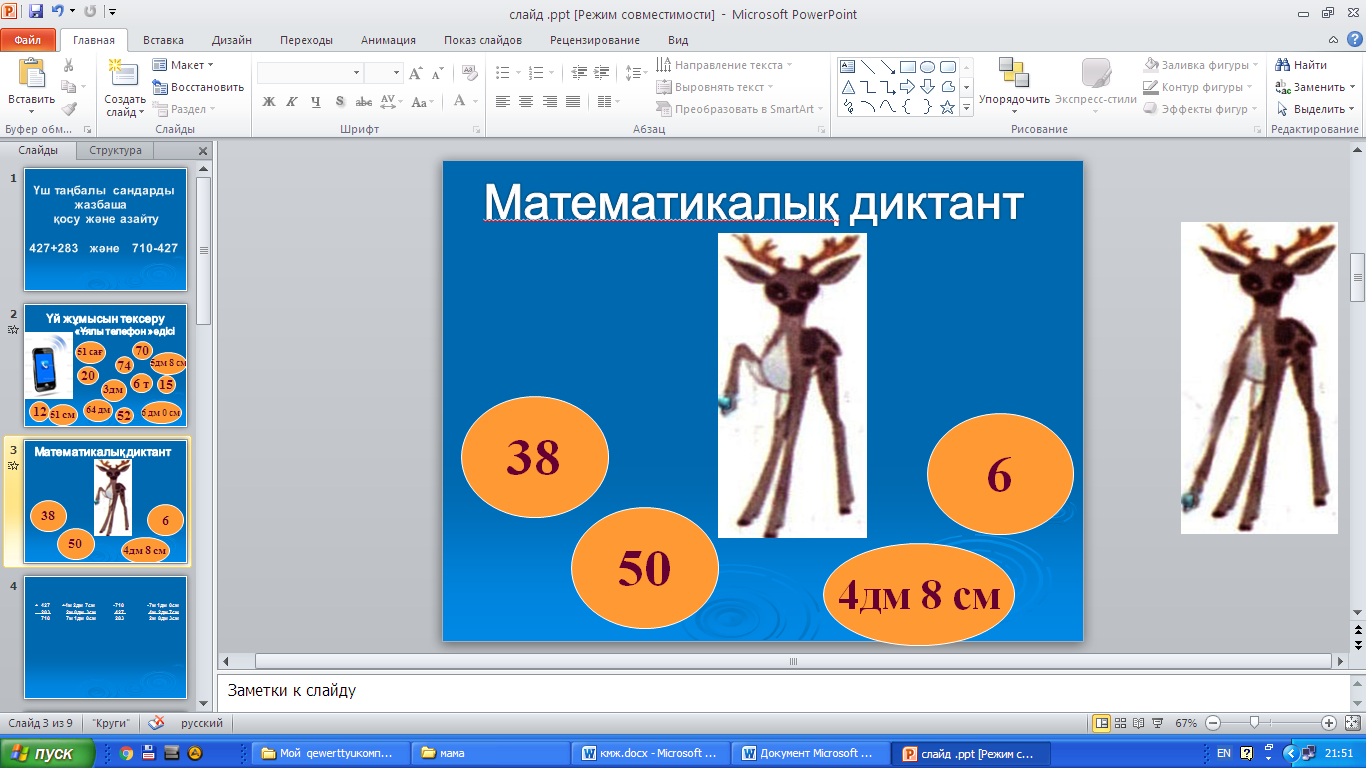Click the Восстановить reset button

(x=198, y=87)
